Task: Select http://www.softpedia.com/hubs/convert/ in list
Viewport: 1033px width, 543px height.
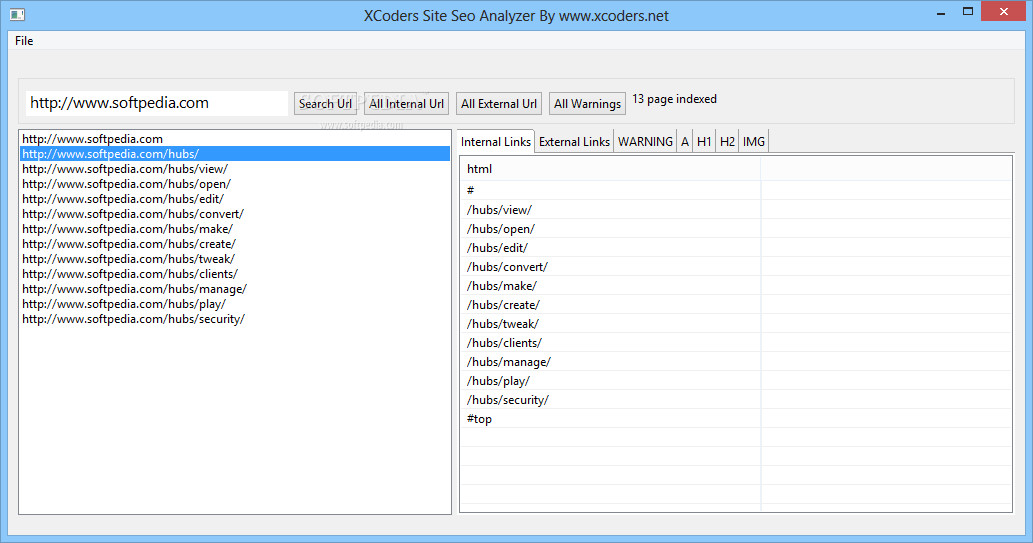Action: (235, 214)
